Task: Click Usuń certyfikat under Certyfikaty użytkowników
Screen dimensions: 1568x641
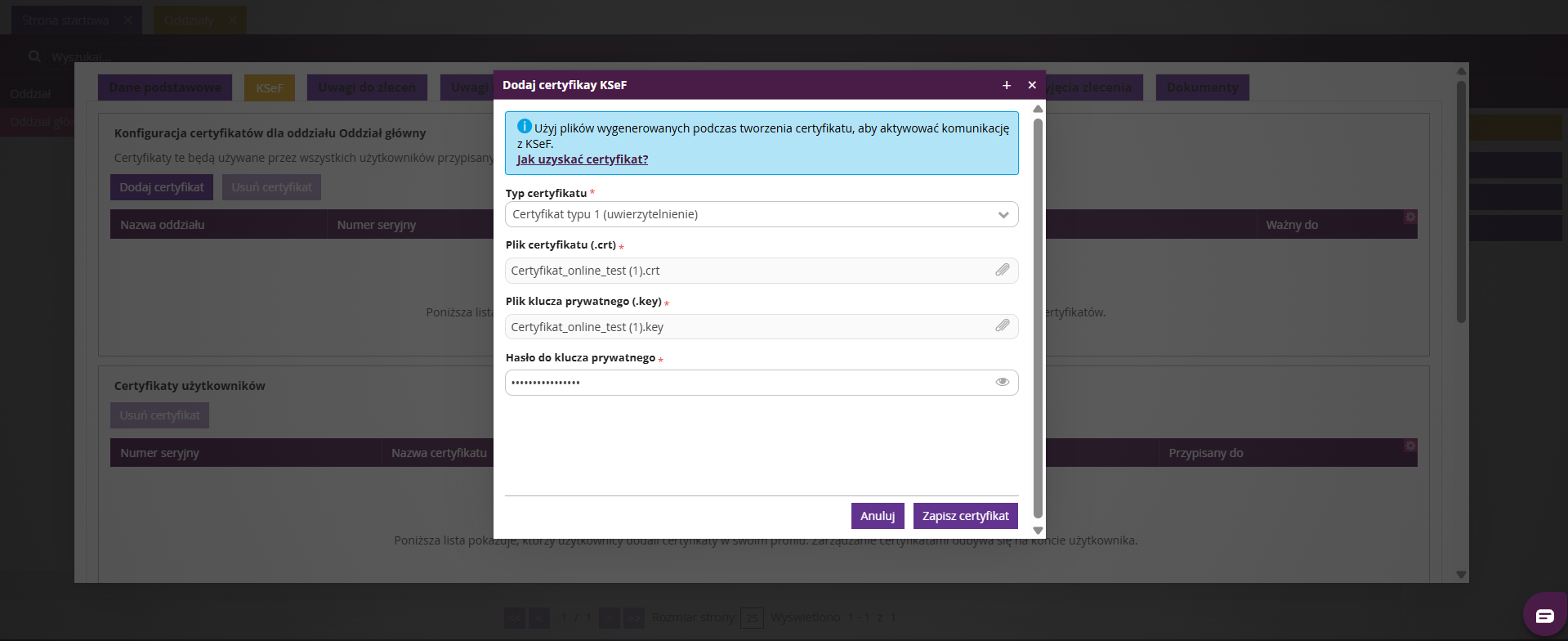Action: 160,415
